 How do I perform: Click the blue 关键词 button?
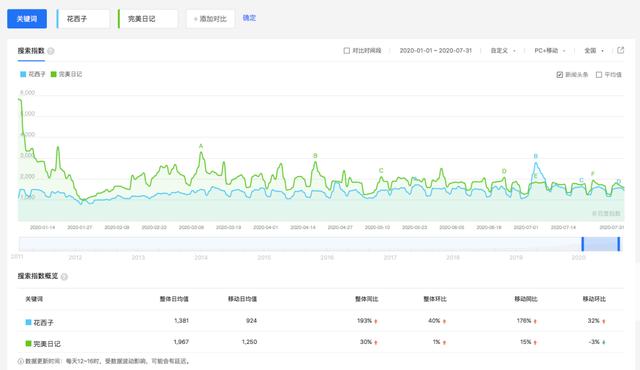tap(27, 19)
